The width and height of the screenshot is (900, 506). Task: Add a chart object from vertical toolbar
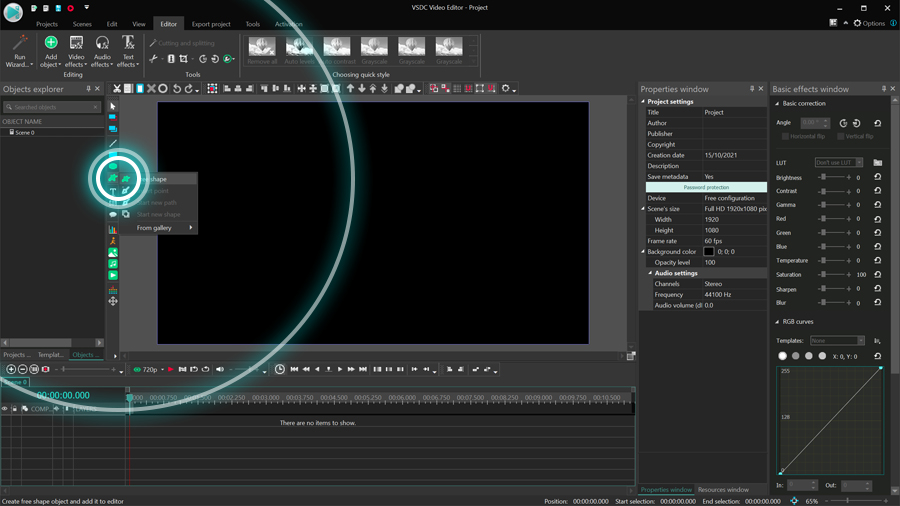[x=112, y=229]
